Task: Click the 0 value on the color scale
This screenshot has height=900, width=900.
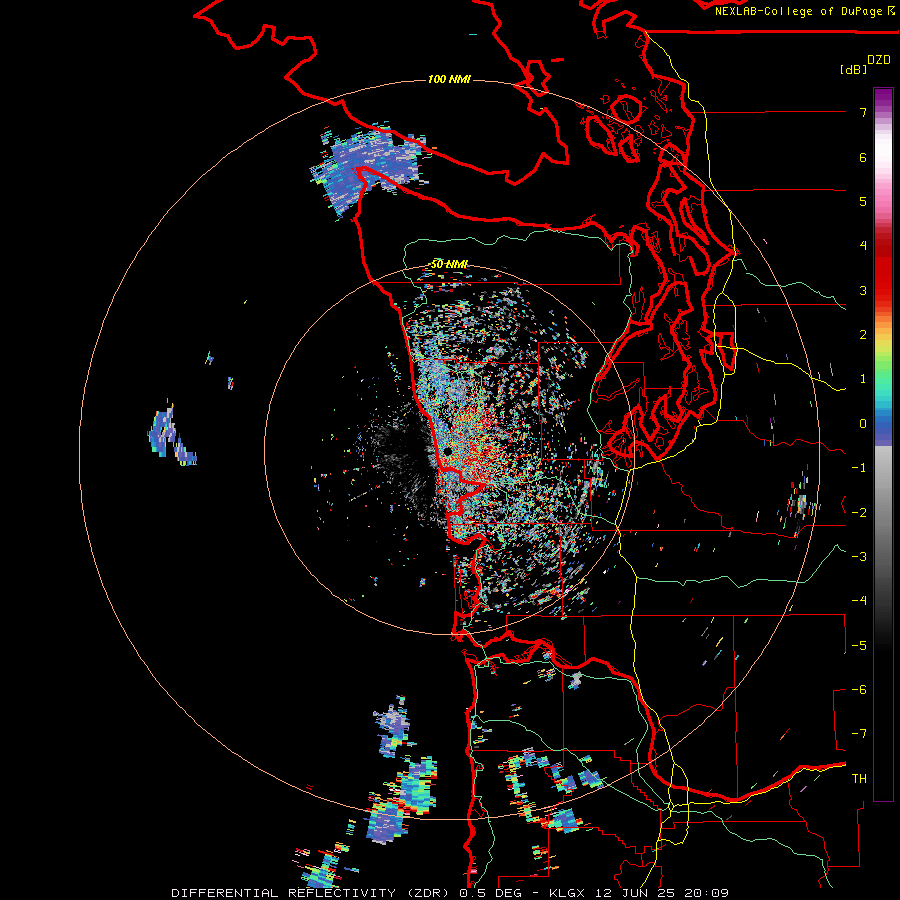Action: [863, 424]
